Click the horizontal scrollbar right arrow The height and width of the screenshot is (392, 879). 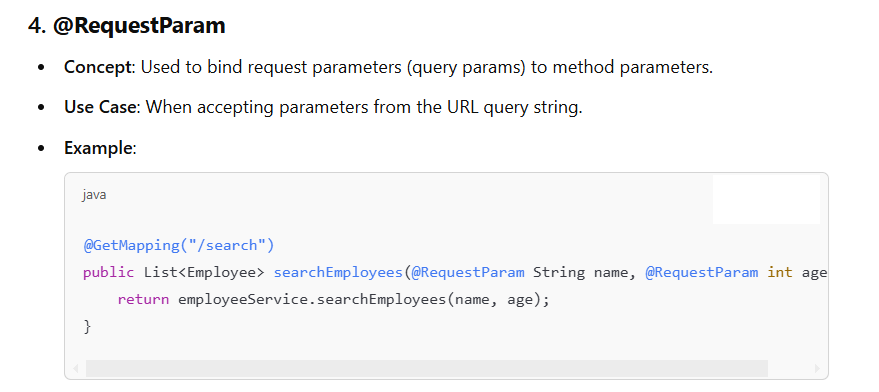pos(817,368)
